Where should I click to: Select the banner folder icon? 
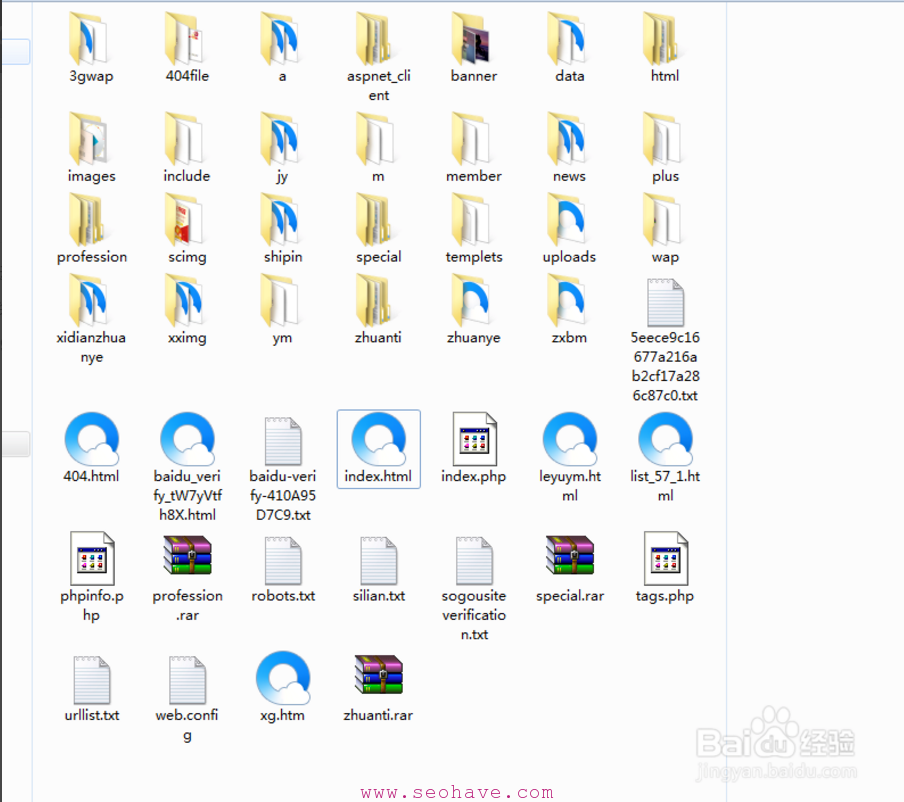(x=472, y=39)
